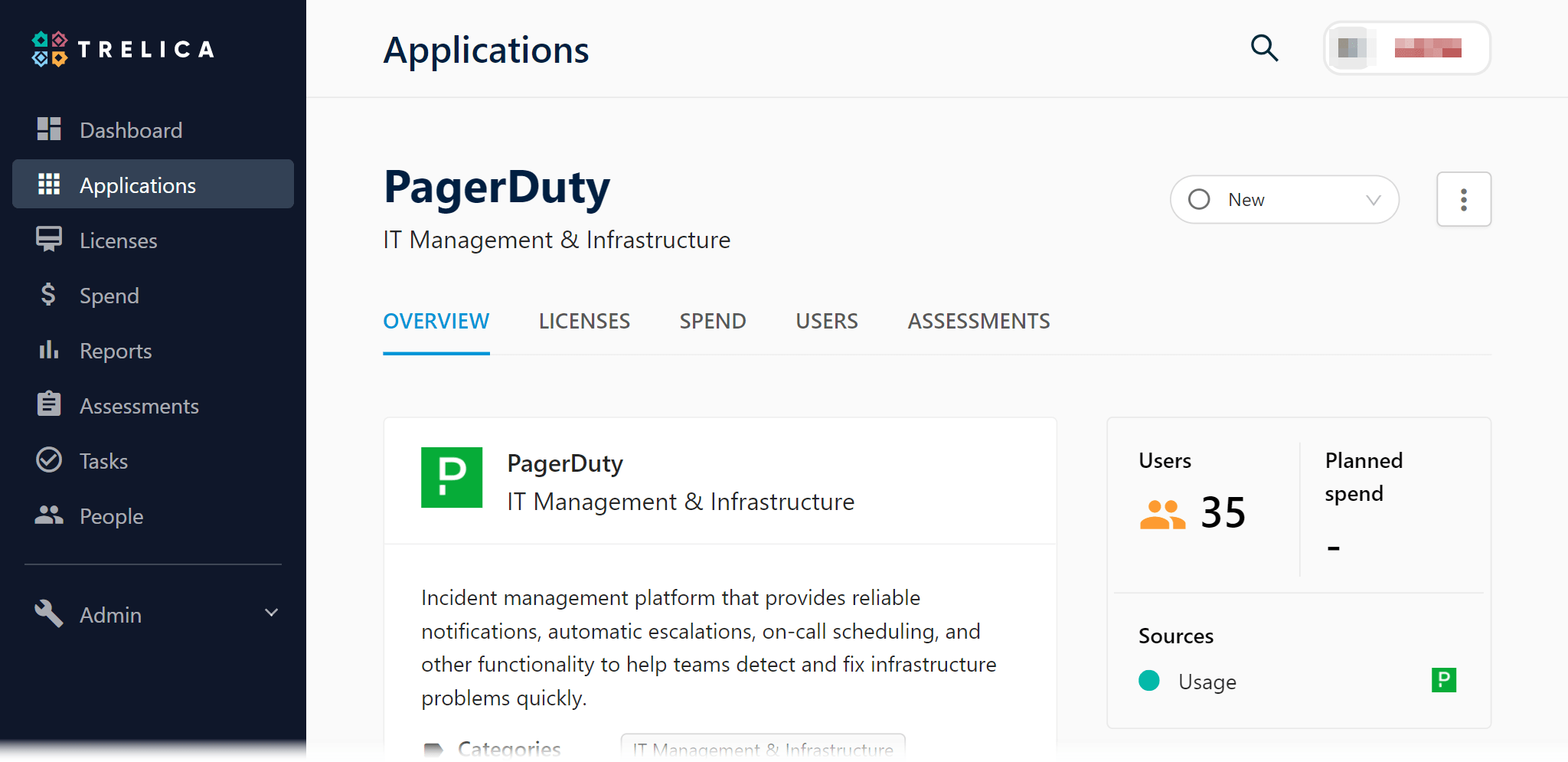This screenshot has width=1568, height=762.
Task: Expand the Admin section chevron
Action: point(270,613)
